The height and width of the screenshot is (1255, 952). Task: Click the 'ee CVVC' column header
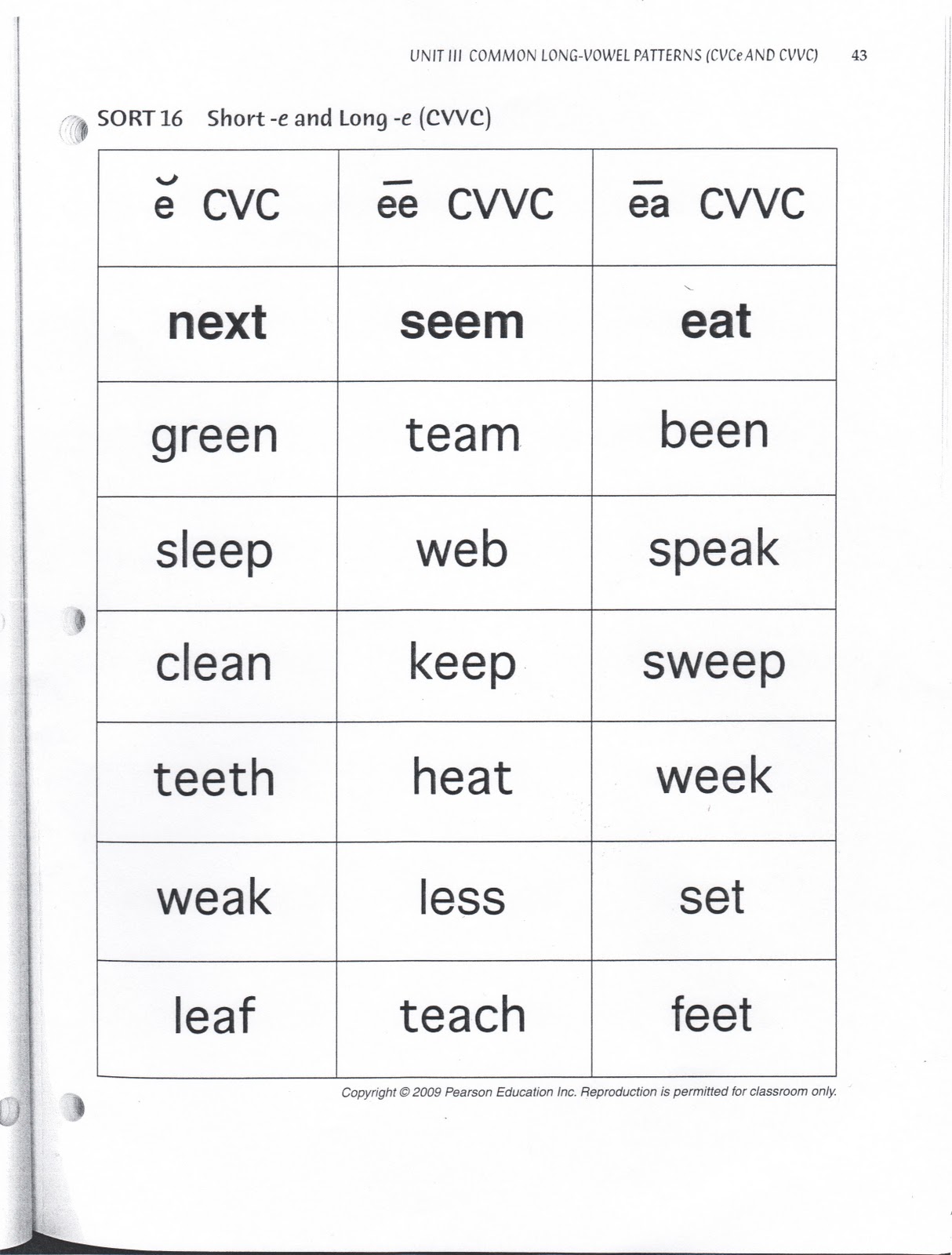(x=464, y=206)
